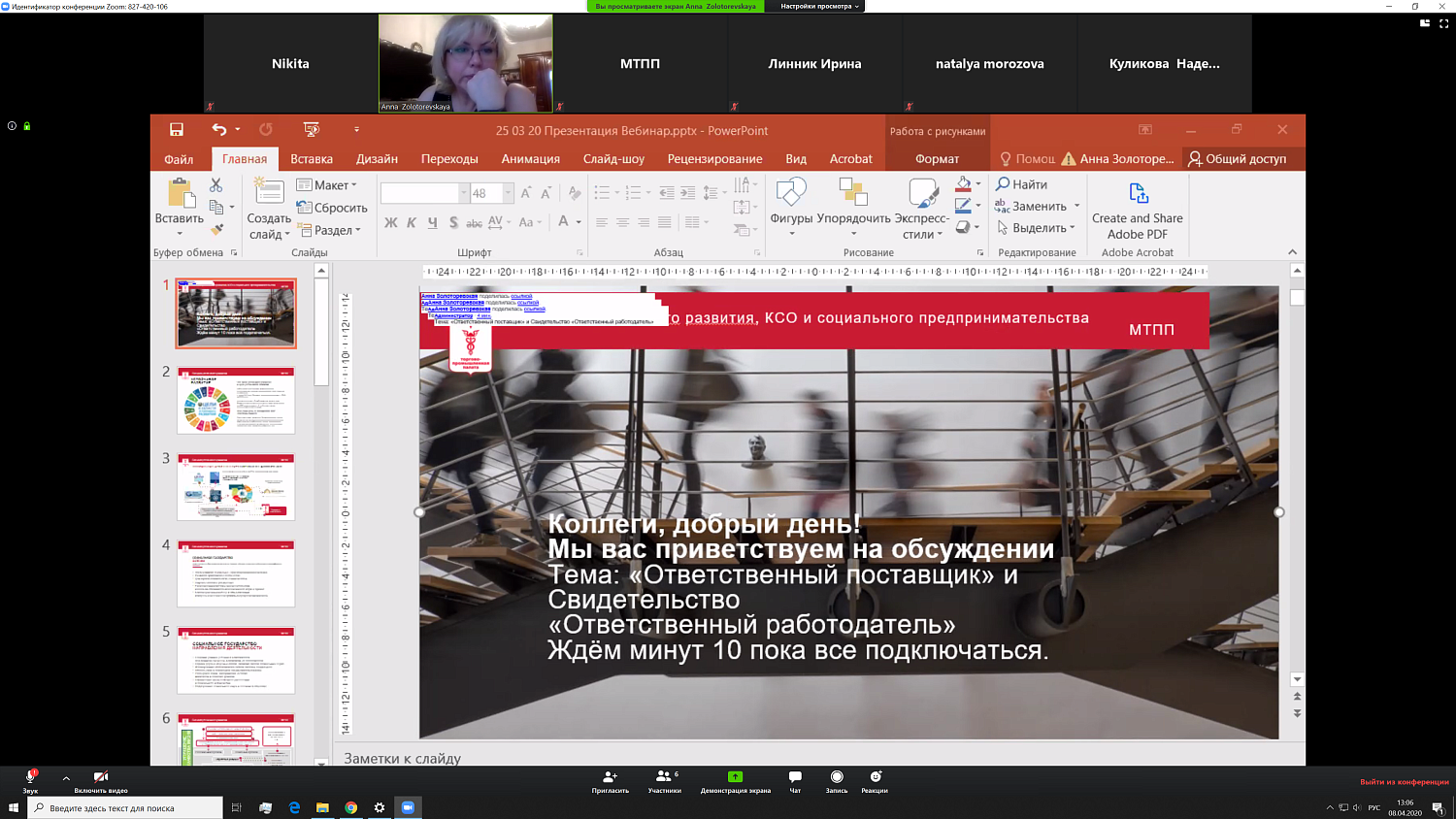Click the Quick Styles icon
This screenshot has width=1456, height=819.
pyautogui.click(x=922, y=192)
